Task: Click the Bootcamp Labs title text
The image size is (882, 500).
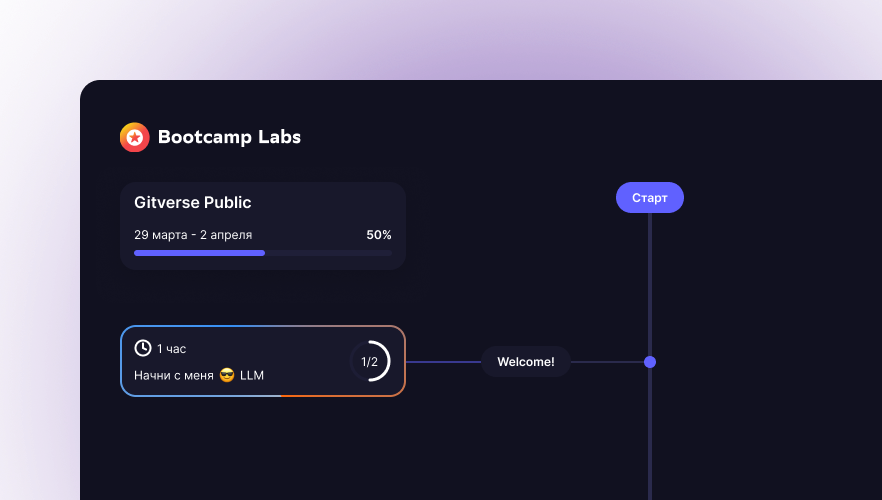Action: click(229, 138)
